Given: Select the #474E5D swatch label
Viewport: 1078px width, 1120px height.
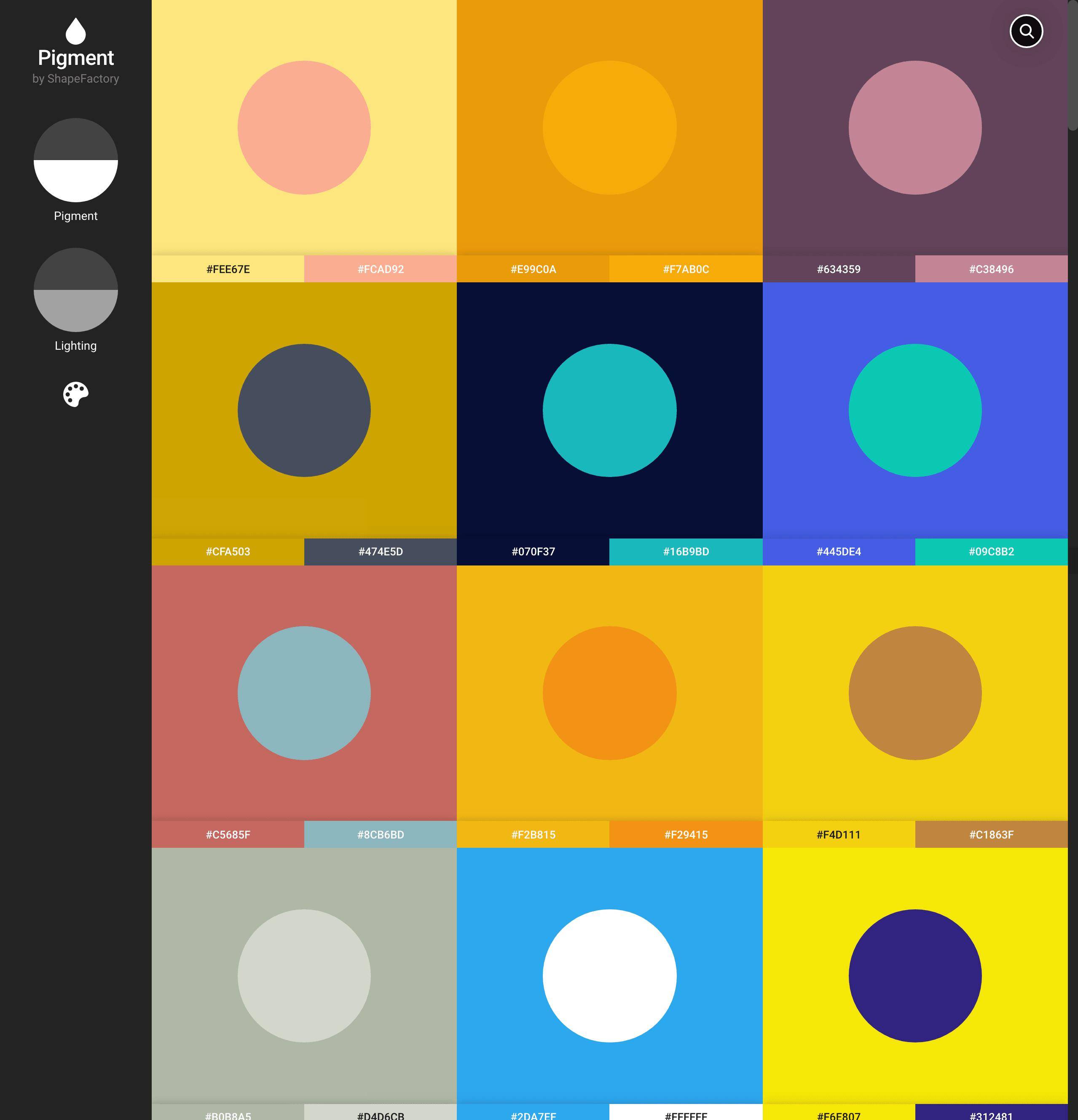Looking at the screenshot, I should pos(380,552).
